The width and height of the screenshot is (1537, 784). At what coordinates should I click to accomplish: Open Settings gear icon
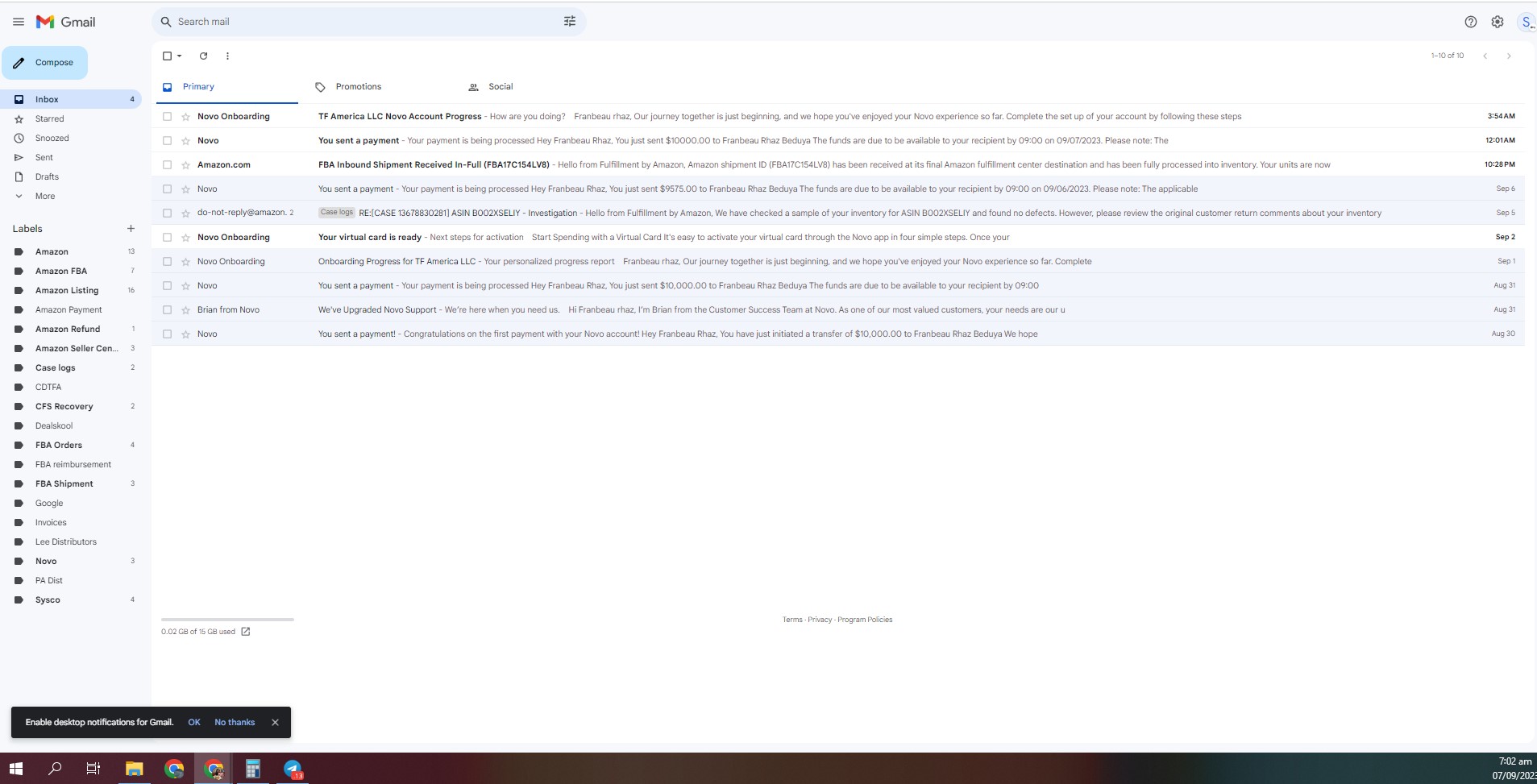(x=1498, y=22)
